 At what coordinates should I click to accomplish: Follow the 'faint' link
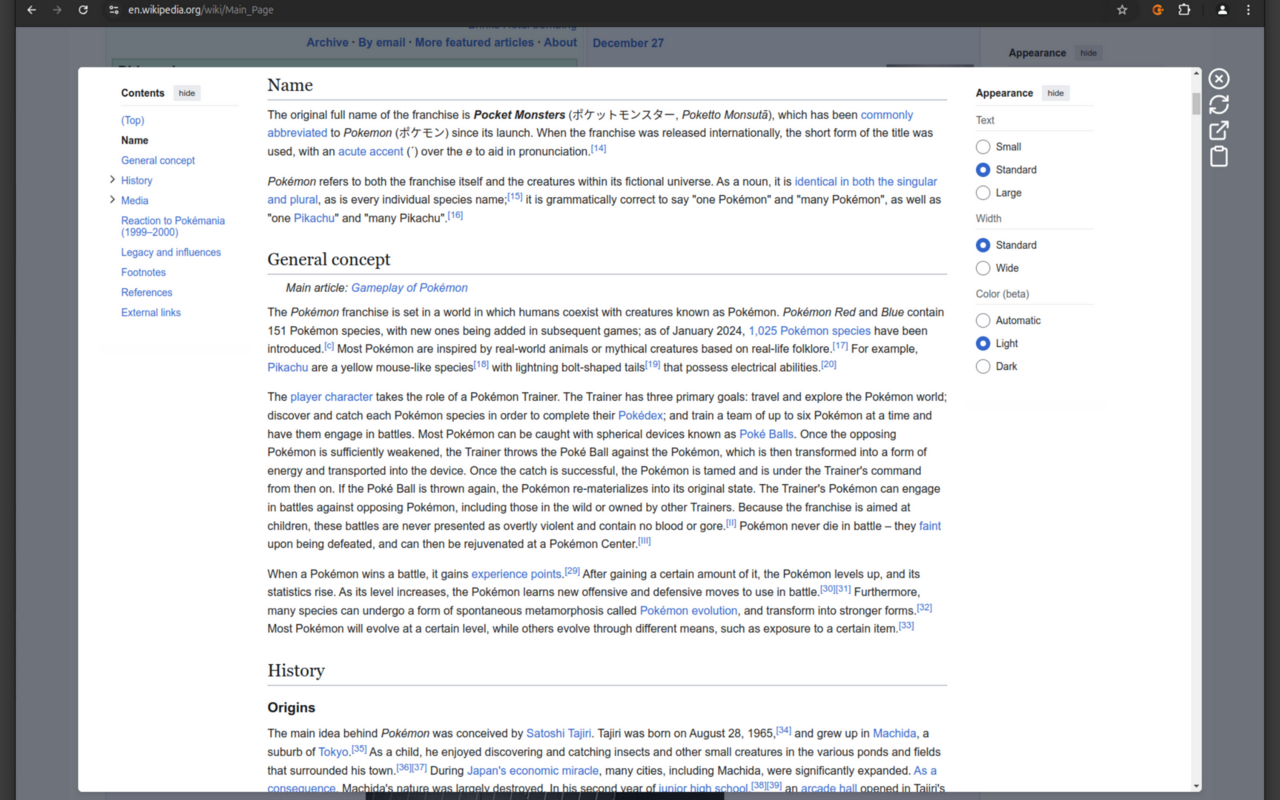click(930, 526)
